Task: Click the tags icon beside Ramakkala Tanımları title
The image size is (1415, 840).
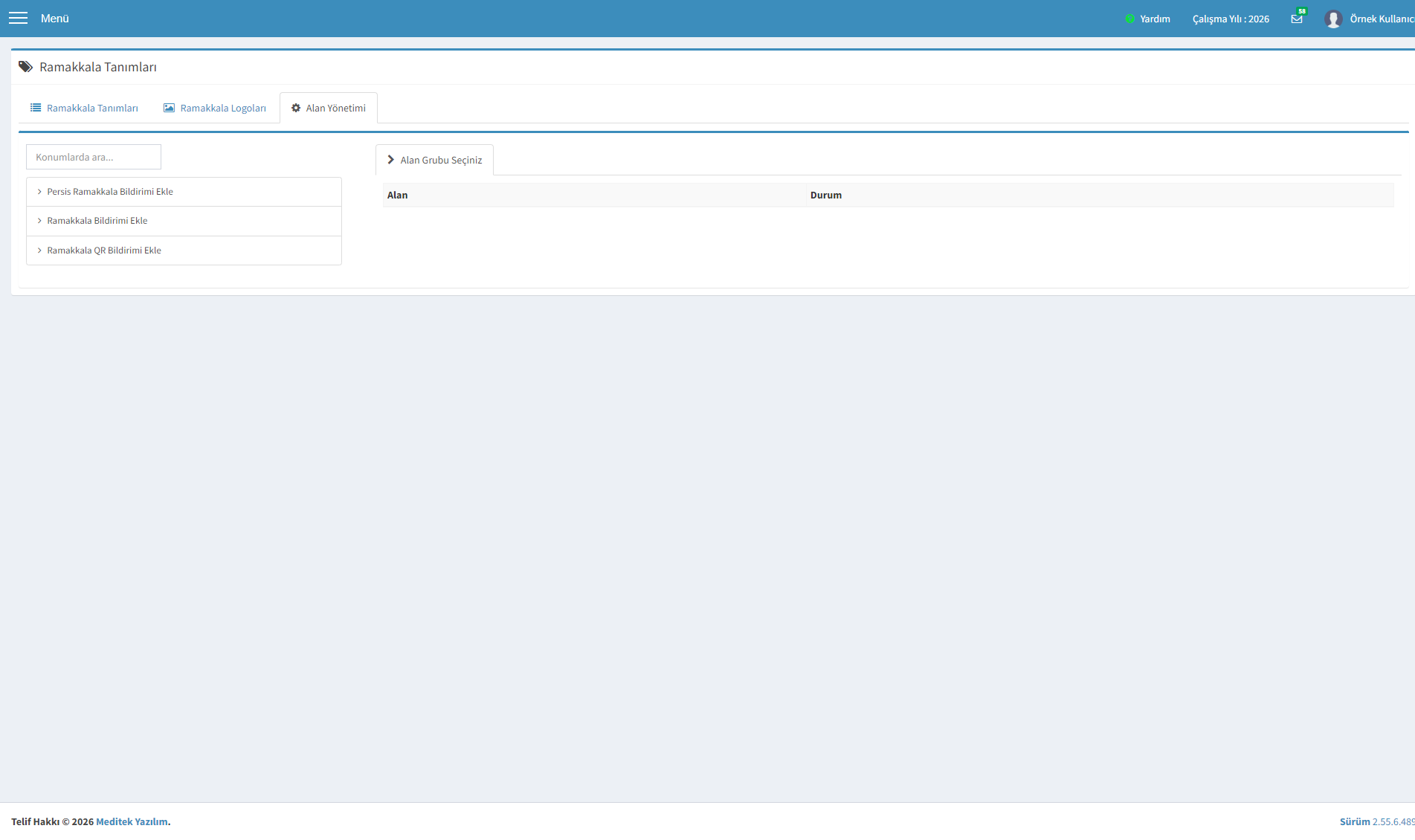Action: click(x=25, y=67)
